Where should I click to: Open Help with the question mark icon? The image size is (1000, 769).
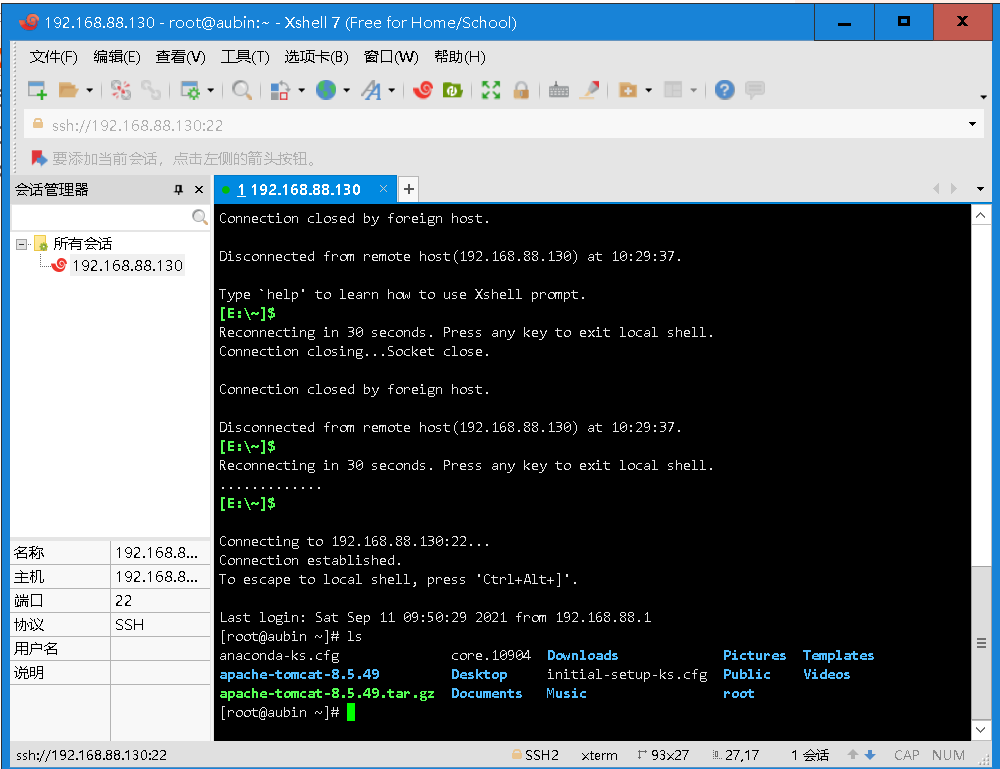[724, 90]
